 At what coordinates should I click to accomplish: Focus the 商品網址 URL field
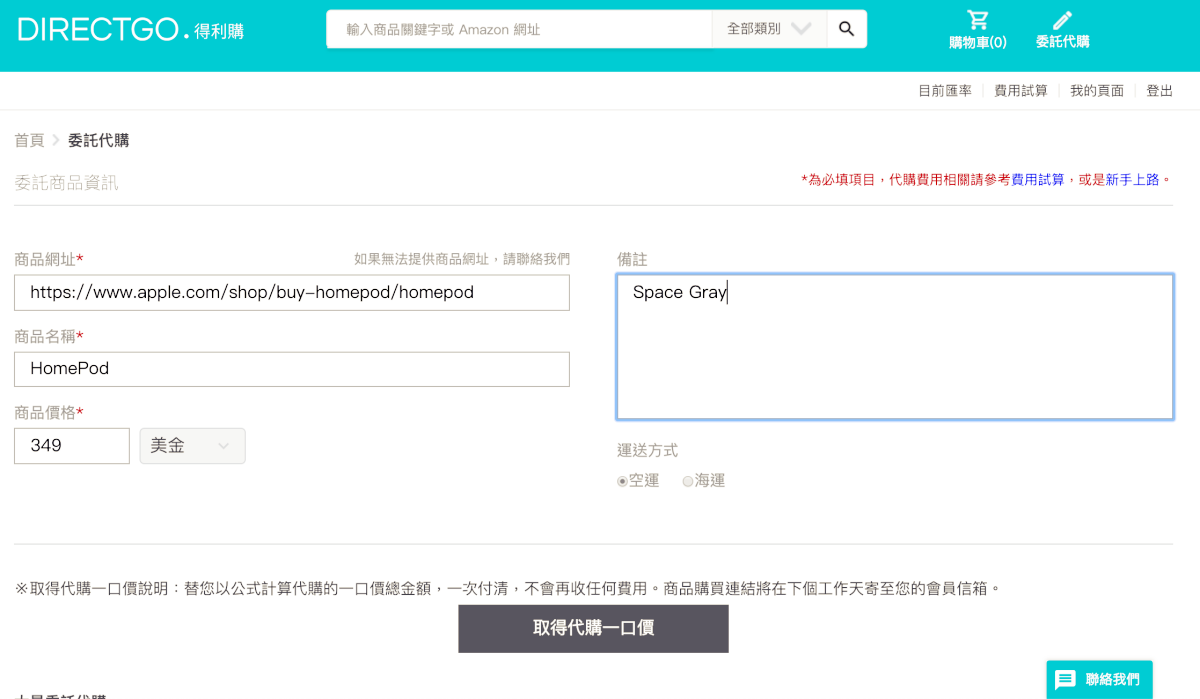pos(291,293)
